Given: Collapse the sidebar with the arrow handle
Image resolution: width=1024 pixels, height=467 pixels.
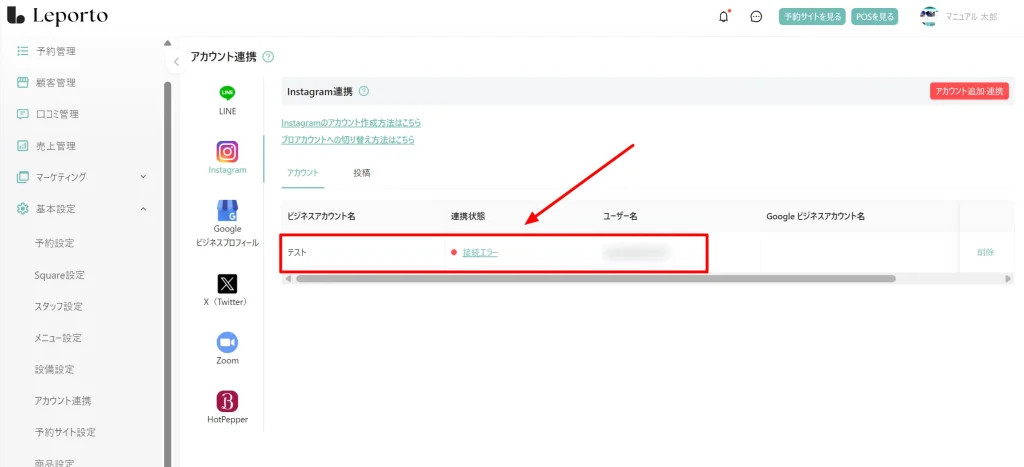Looking at the screenshot, I should pyautogui.click(x=176, y=61).
